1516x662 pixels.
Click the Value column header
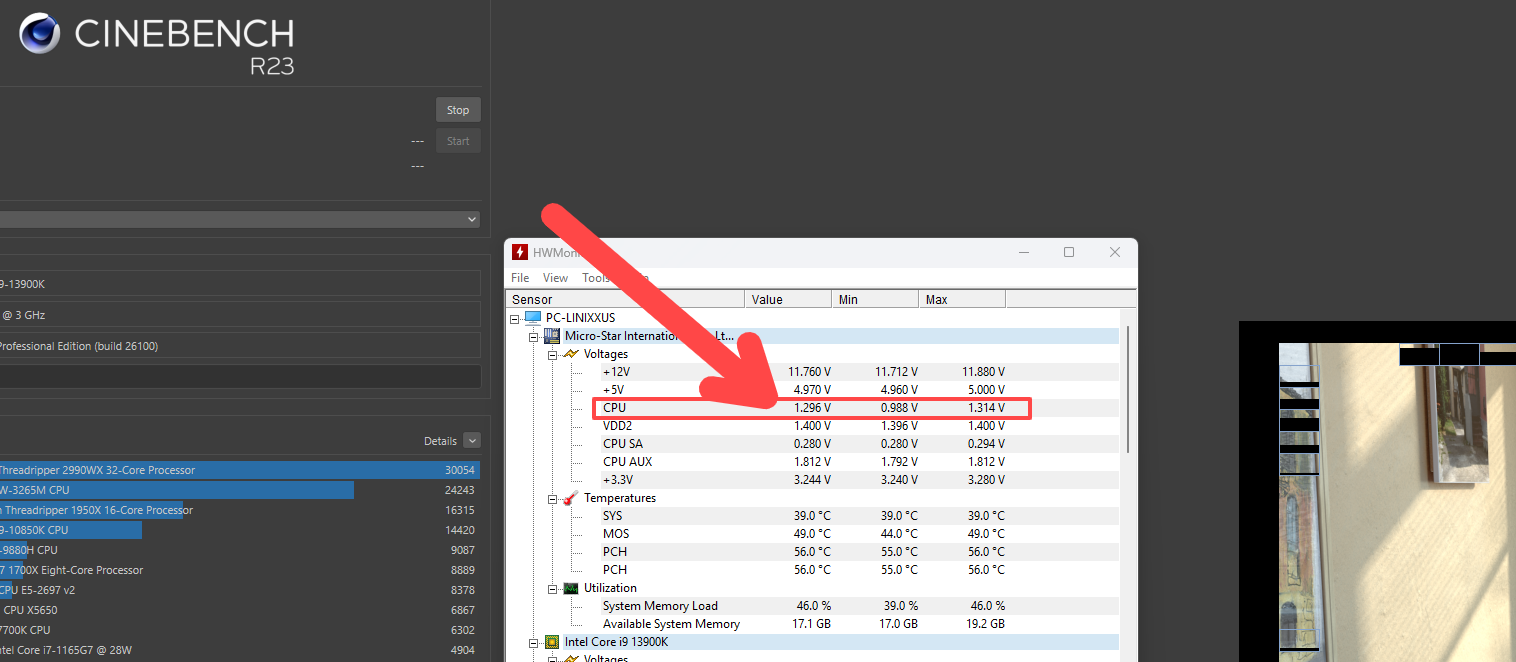point(788,299)
